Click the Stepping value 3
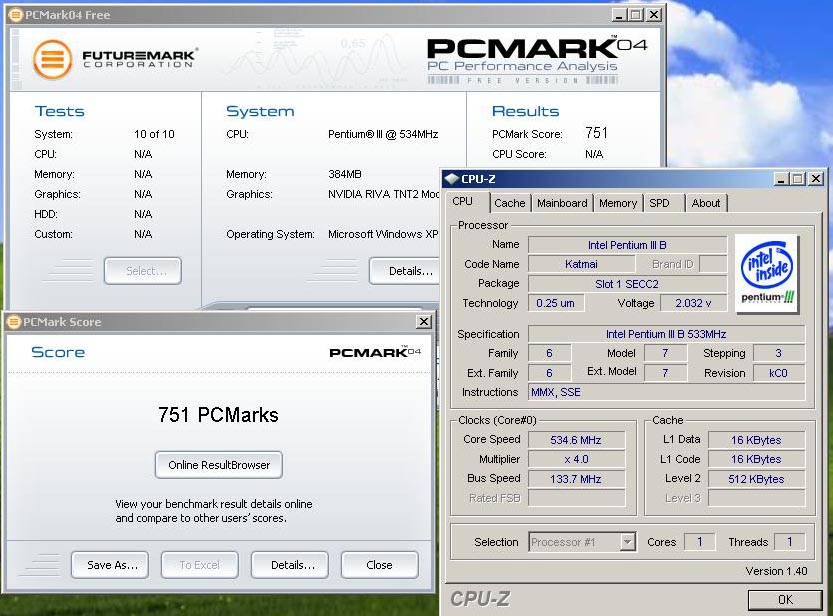833x616 pixels. click(x=778, y=353)
